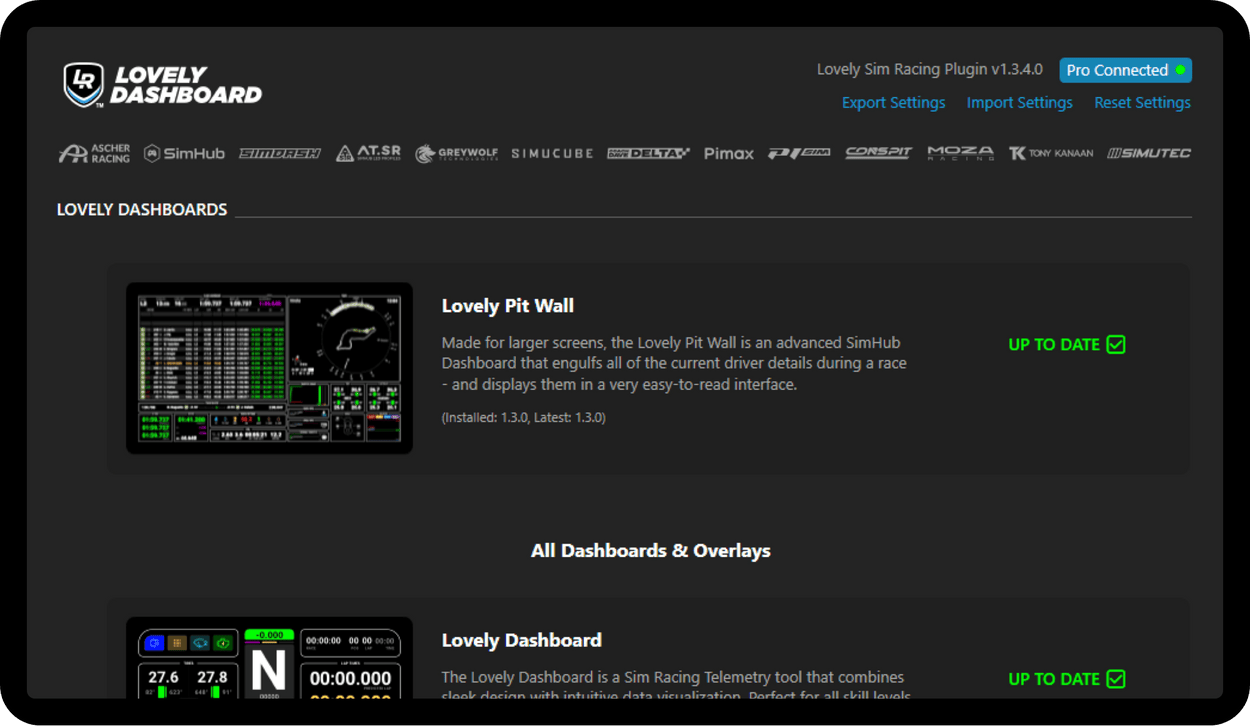The width and height of the screenshot is (1250, 726).
Task: Click the Import Settings link
Action: point(1019,102)
